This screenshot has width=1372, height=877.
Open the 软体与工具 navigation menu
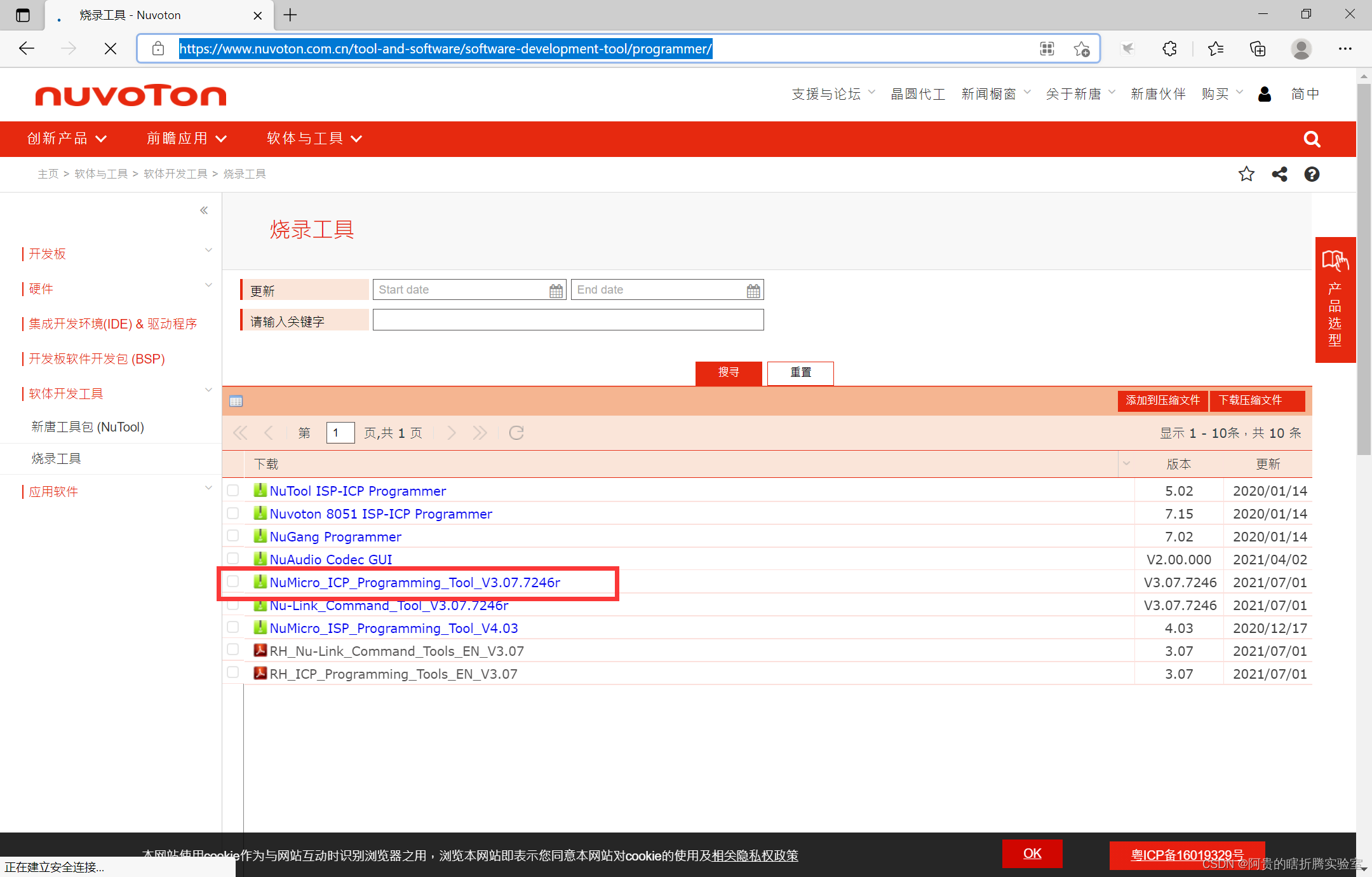[x=314, y=139]
